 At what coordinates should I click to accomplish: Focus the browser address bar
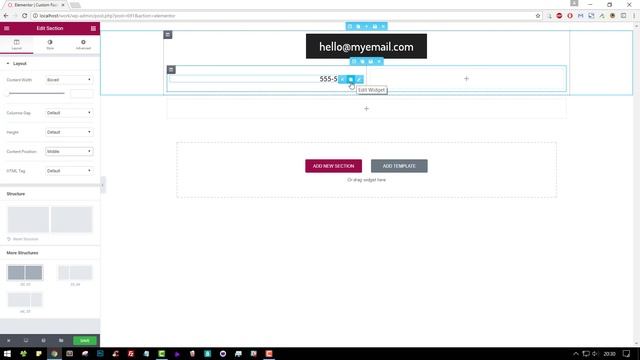pyautogui.click(x=282, y=16)
